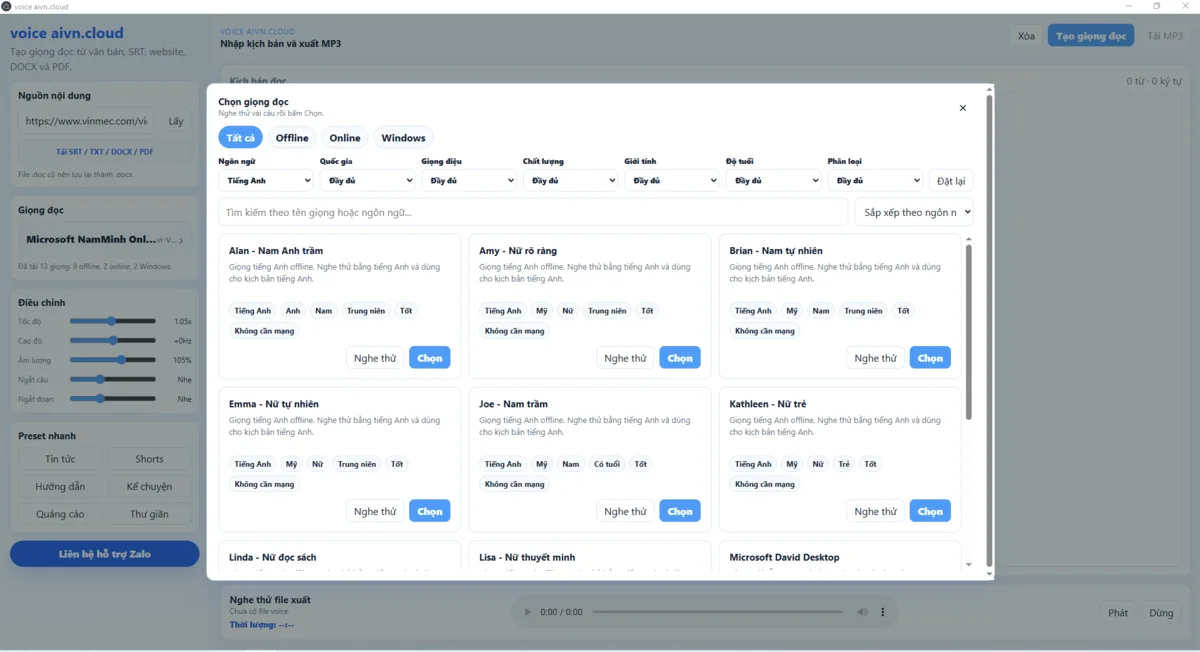The width and height of the screenshot is (1200, 652).
Task: Switch to the Online voices tab
Action: pyautogui.click(x=345, y=138)
